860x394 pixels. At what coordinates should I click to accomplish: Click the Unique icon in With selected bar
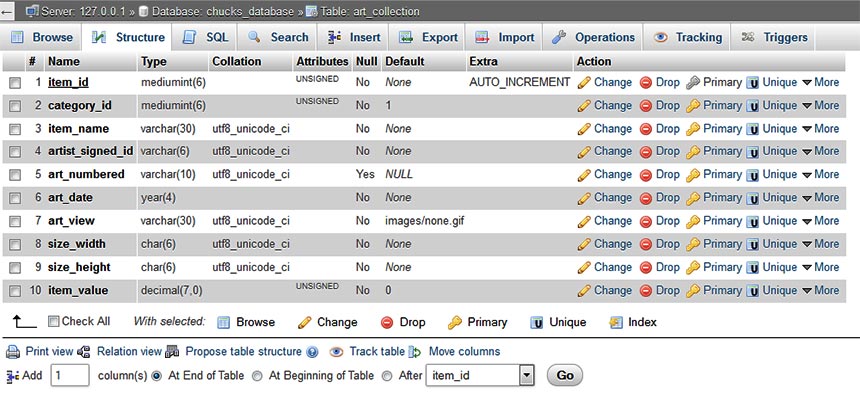536,323
